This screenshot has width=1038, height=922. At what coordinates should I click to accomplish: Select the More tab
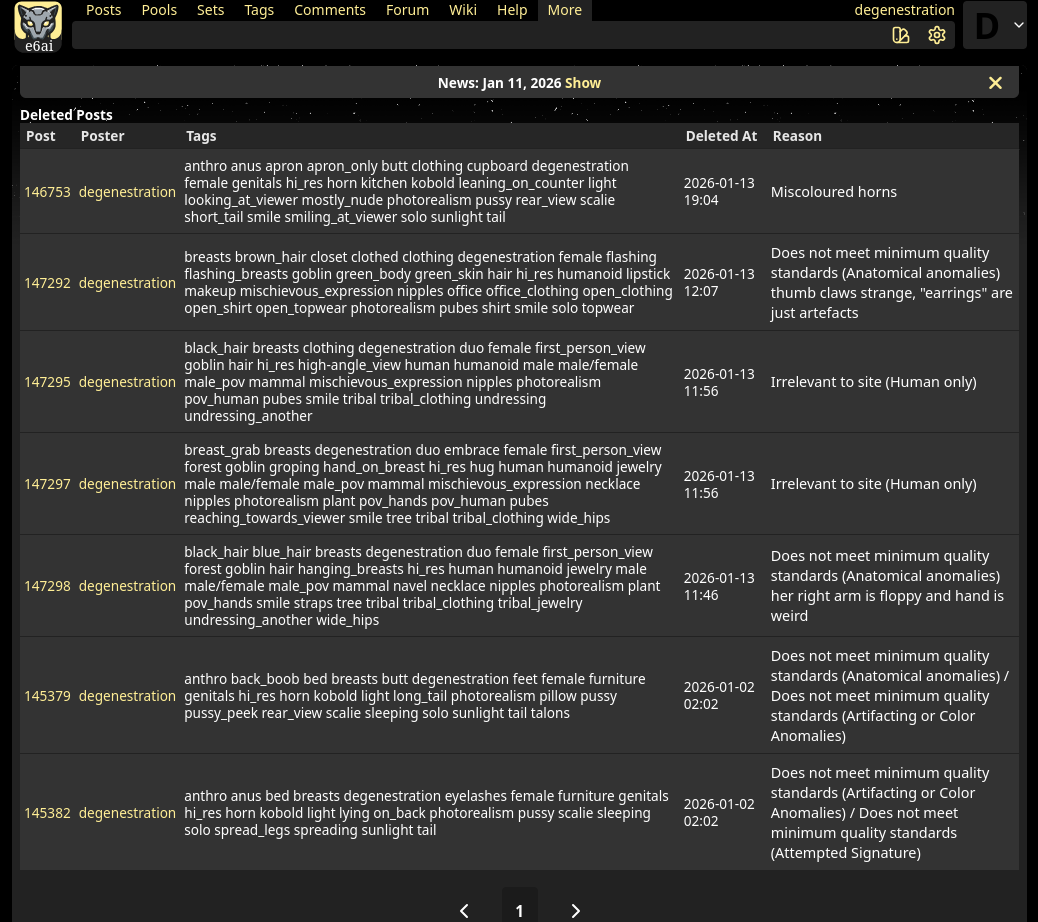pyautogui.click(x=565, y=10)
